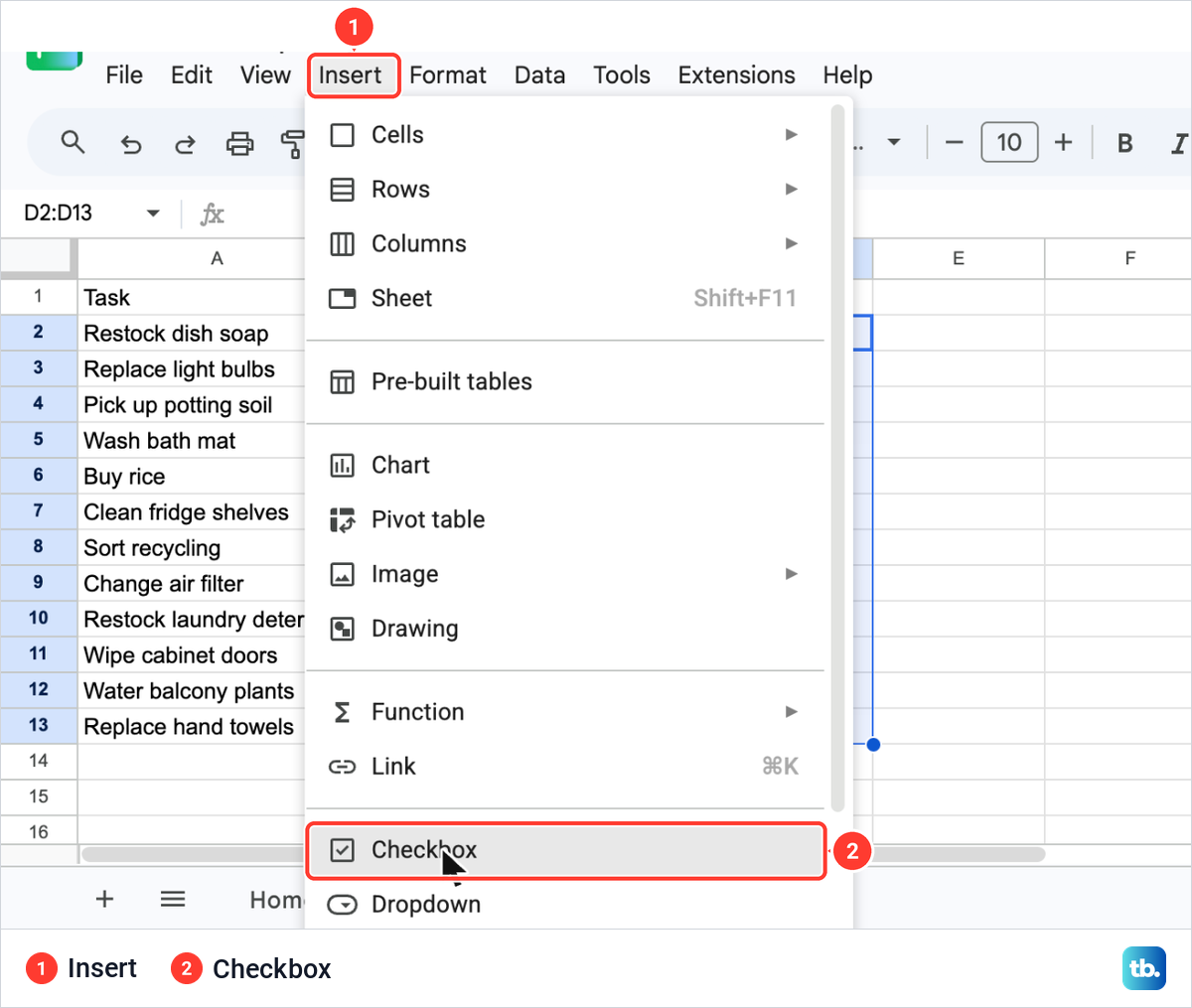Click the fx formula icon

[212, 214]
